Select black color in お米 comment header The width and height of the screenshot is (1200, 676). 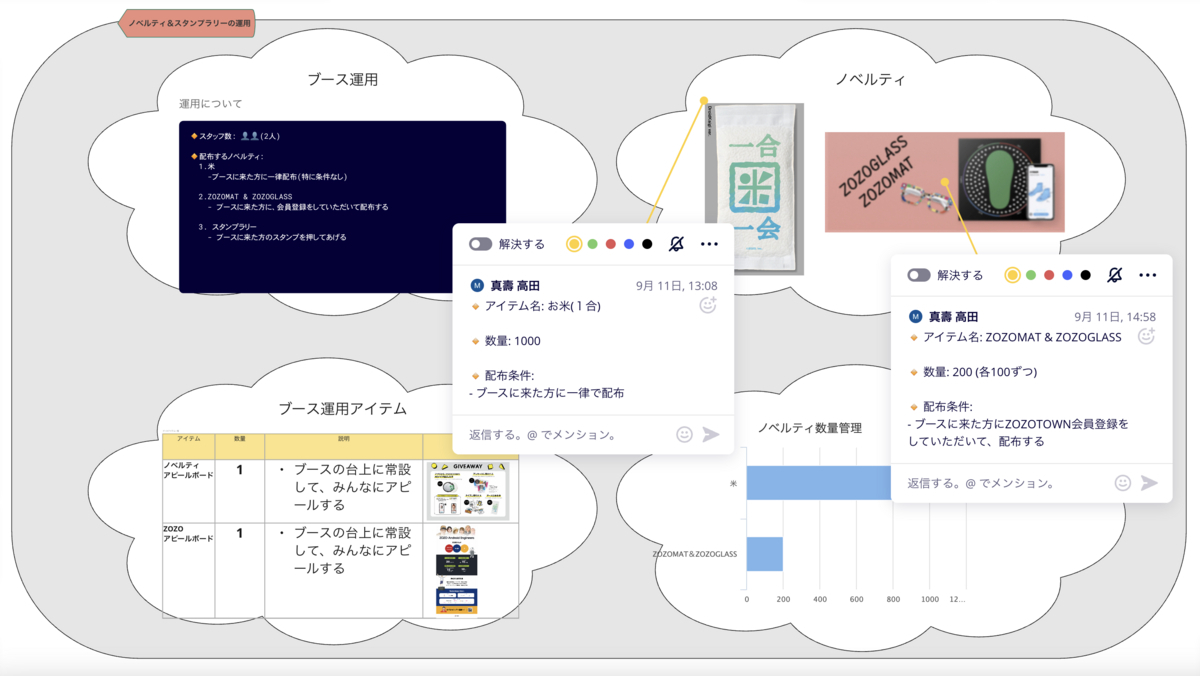tap(647, 244)
